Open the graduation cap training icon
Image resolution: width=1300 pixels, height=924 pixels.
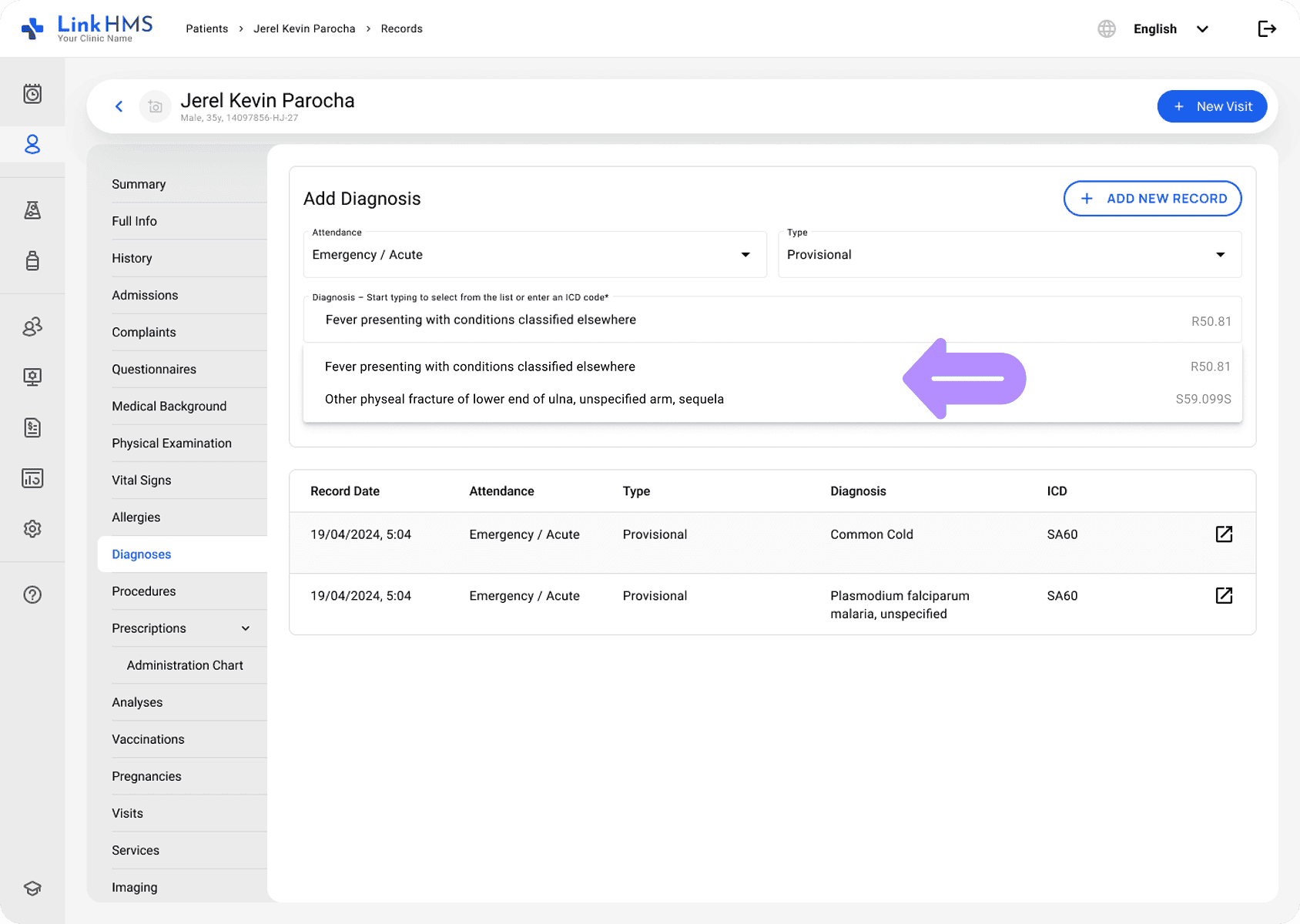[32, 888]
